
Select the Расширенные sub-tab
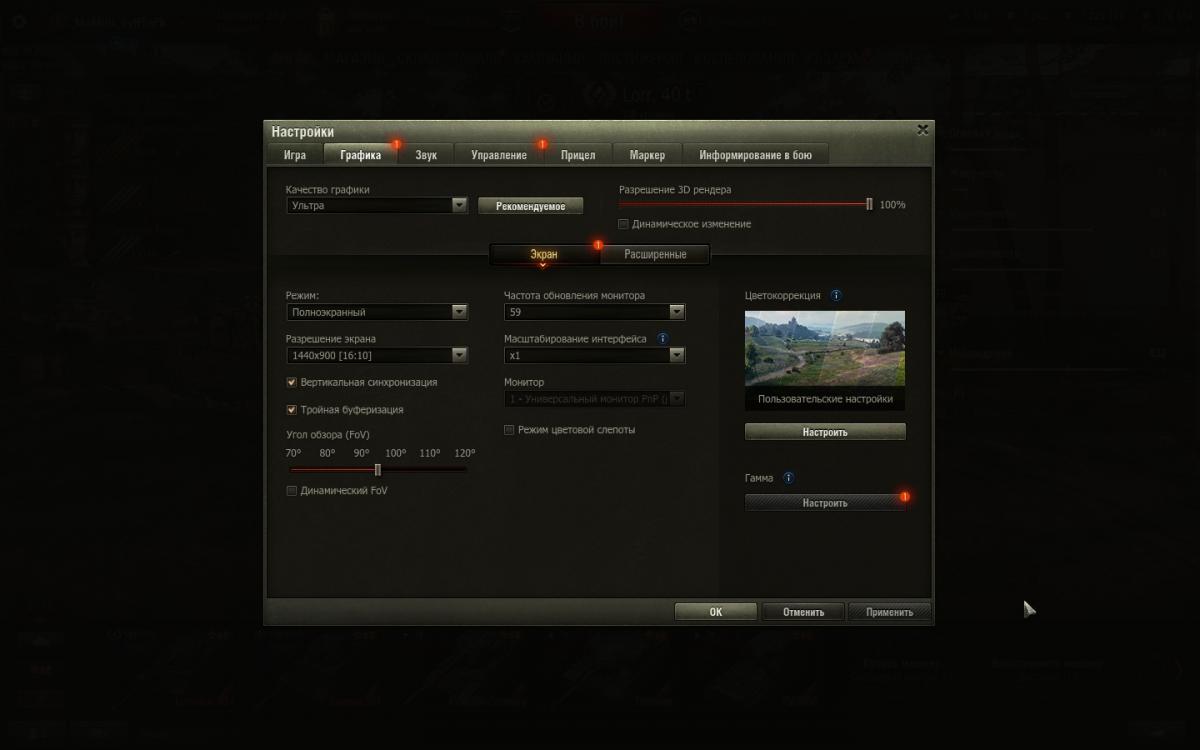coord(655,254)
